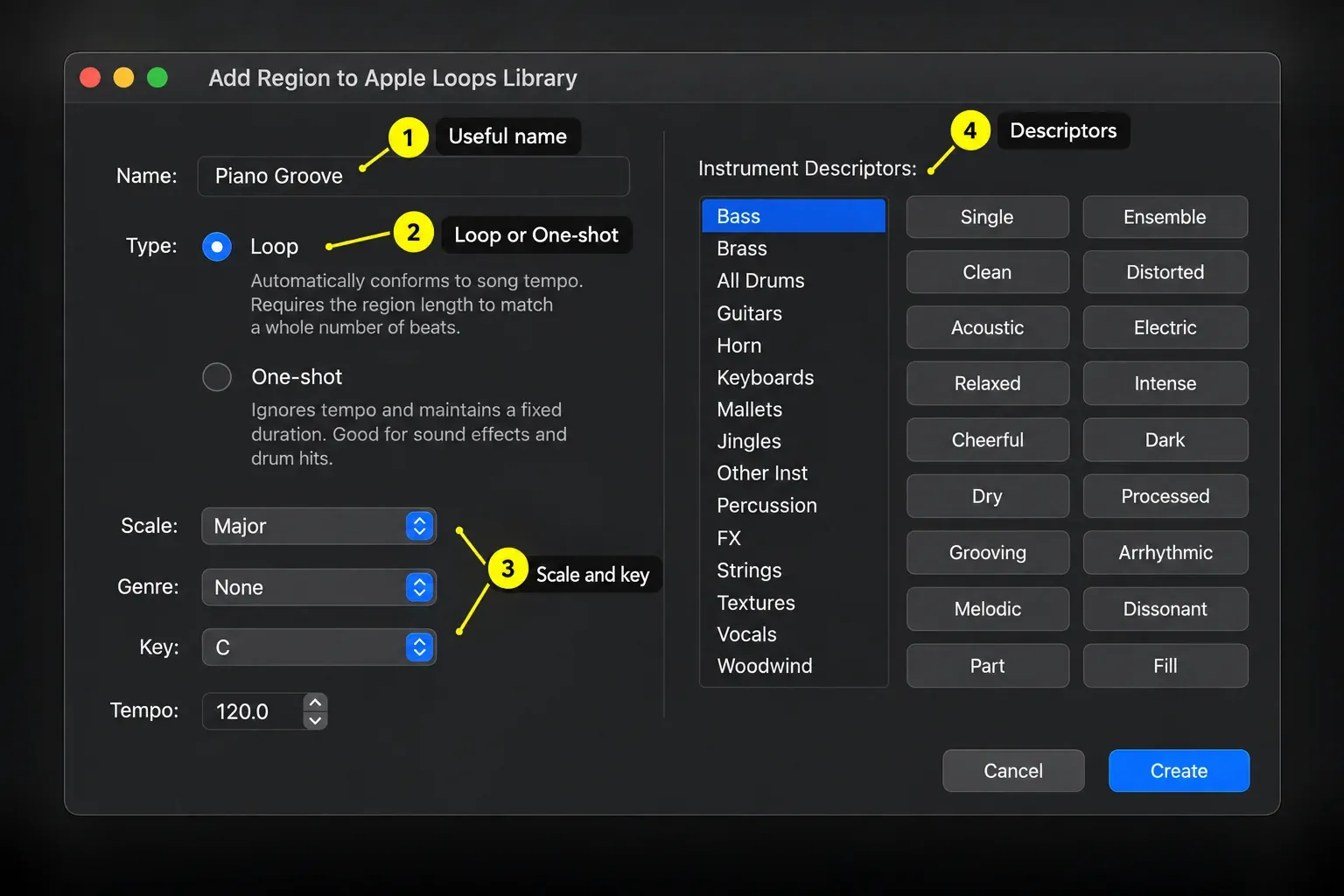Screen dimensions: 1344x896
Task: Toggle the Arrhythmic descriptor button
Action: (1165, 552)
